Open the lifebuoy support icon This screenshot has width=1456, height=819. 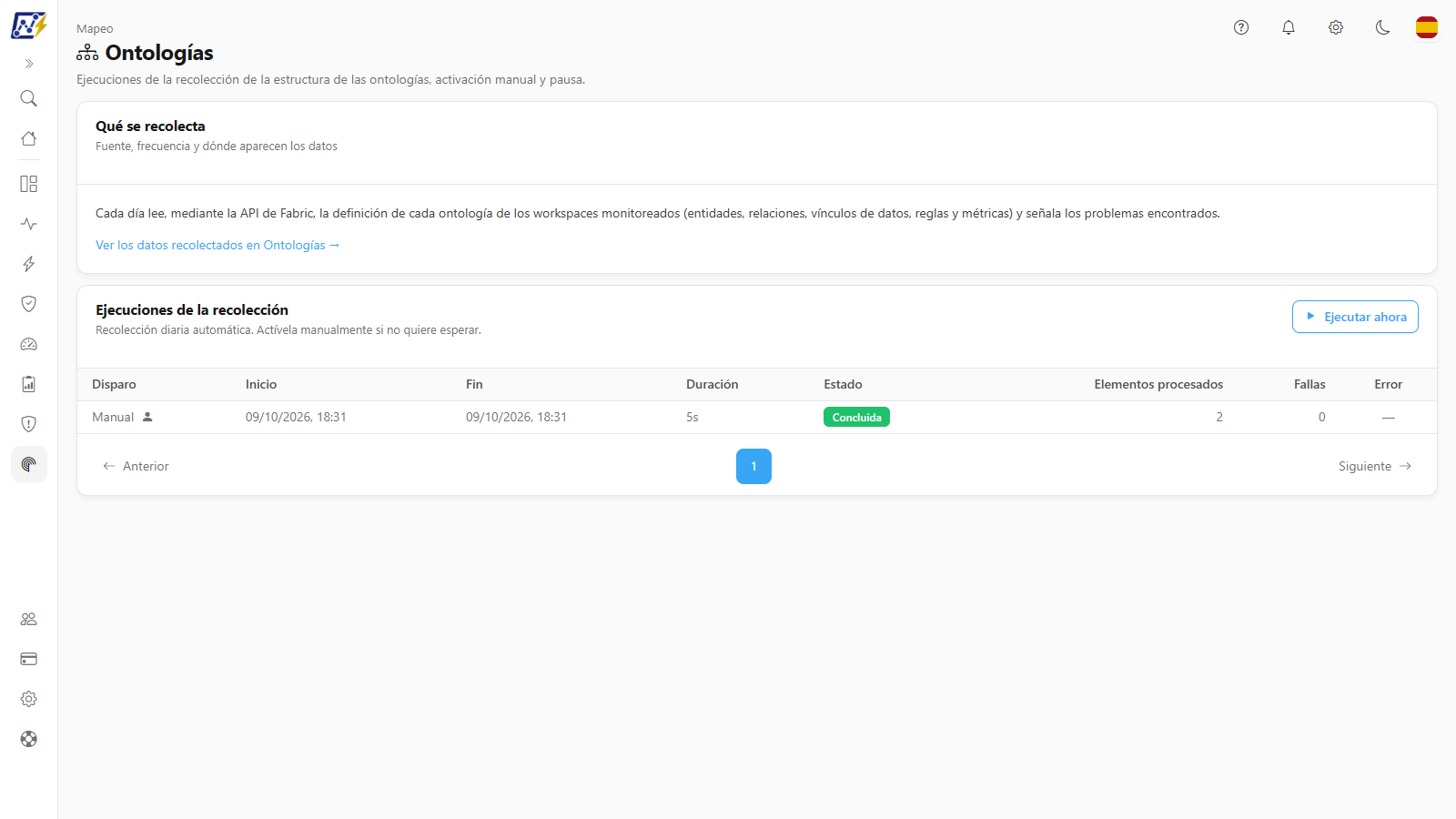[x=29, y=739]
